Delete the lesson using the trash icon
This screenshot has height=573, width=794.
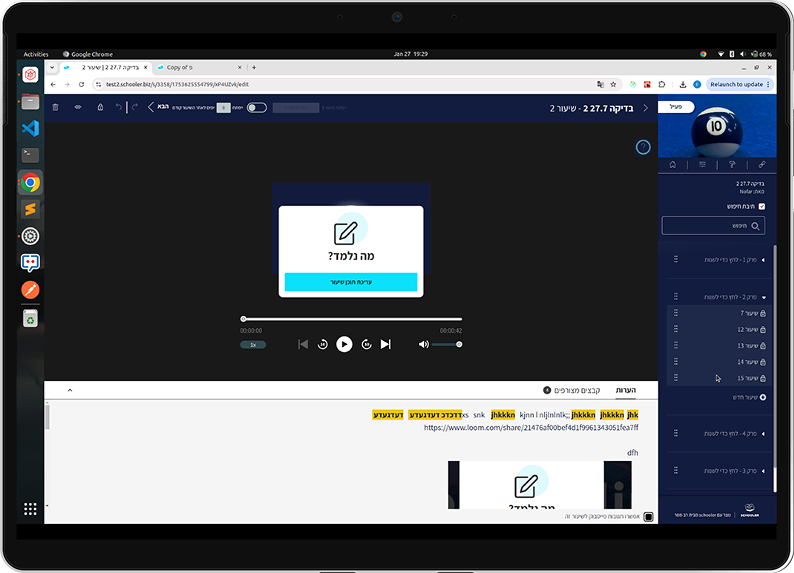(56, 107)
